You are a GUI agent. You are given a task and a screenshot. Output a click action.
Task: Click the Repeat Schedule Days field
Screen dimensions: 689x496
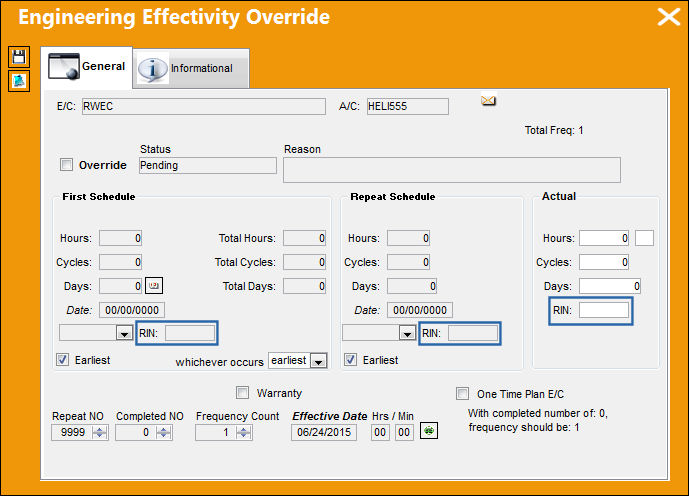[412, 286]
